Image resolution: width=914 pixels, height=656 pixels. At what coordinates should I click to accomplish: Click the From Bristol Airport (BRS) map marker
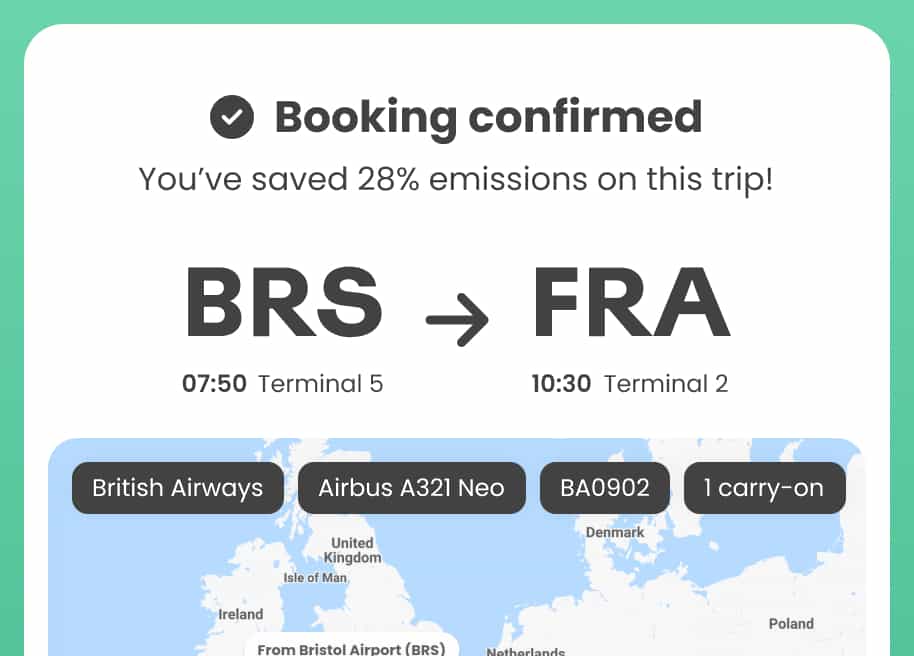point(351,646)
